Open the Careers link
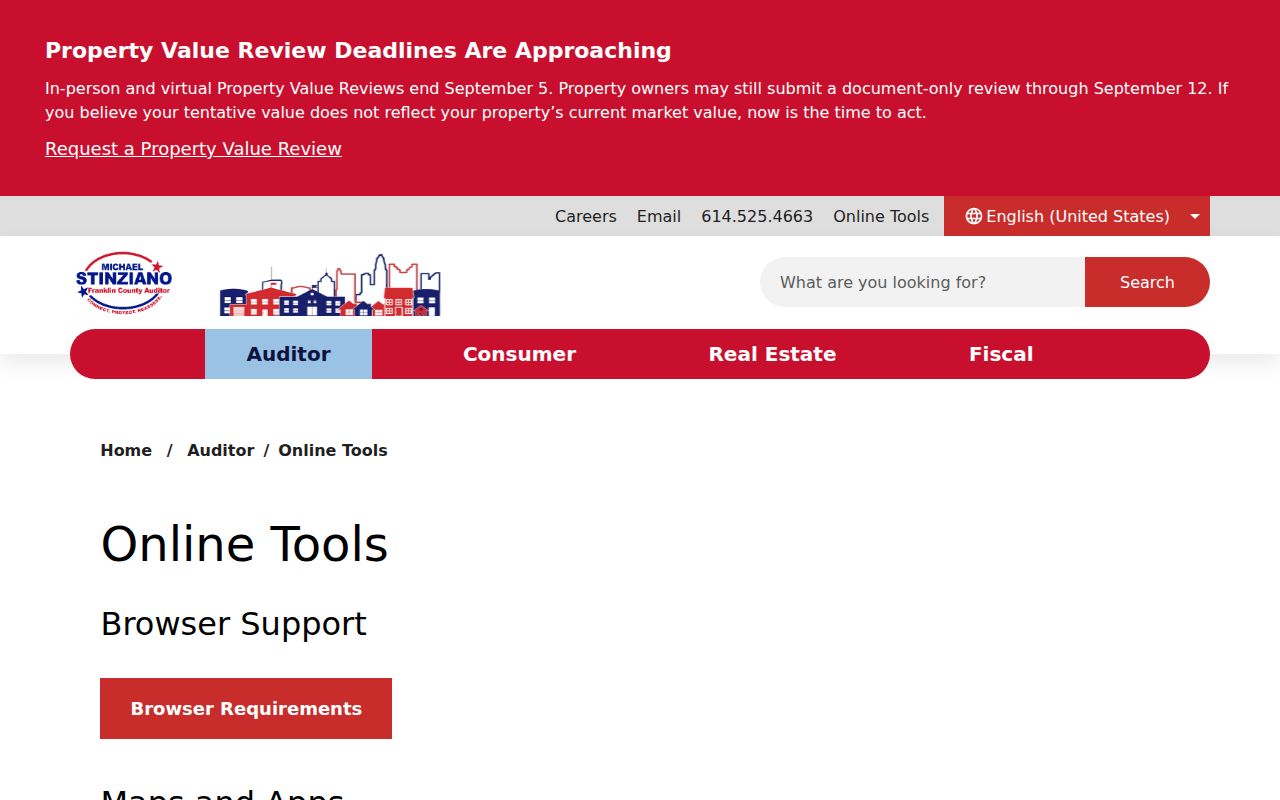Screen dimensions: 1280x800 586,216
